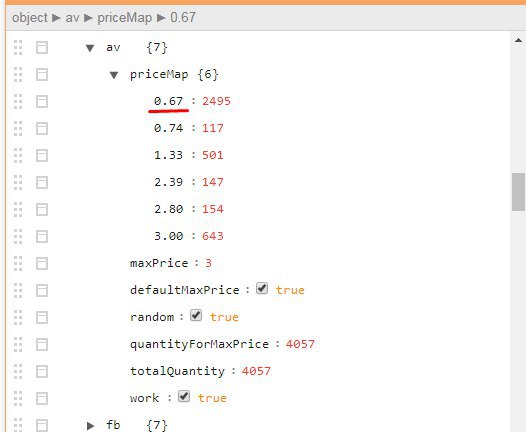526x432 pixels.
Task: Click drag handle on the random row
Action: [x=18, y=318]
